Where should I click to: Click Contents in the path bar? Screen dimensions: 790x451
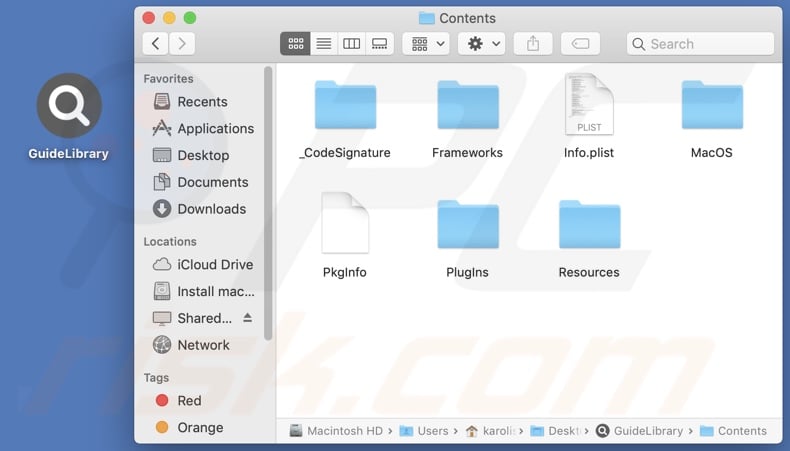734,431
